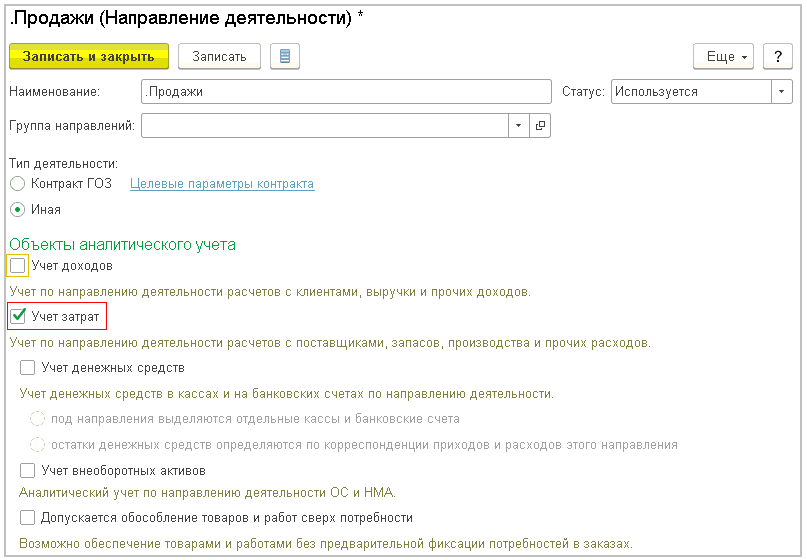
Task: Open the Еще menu
Action: point(723,56)
